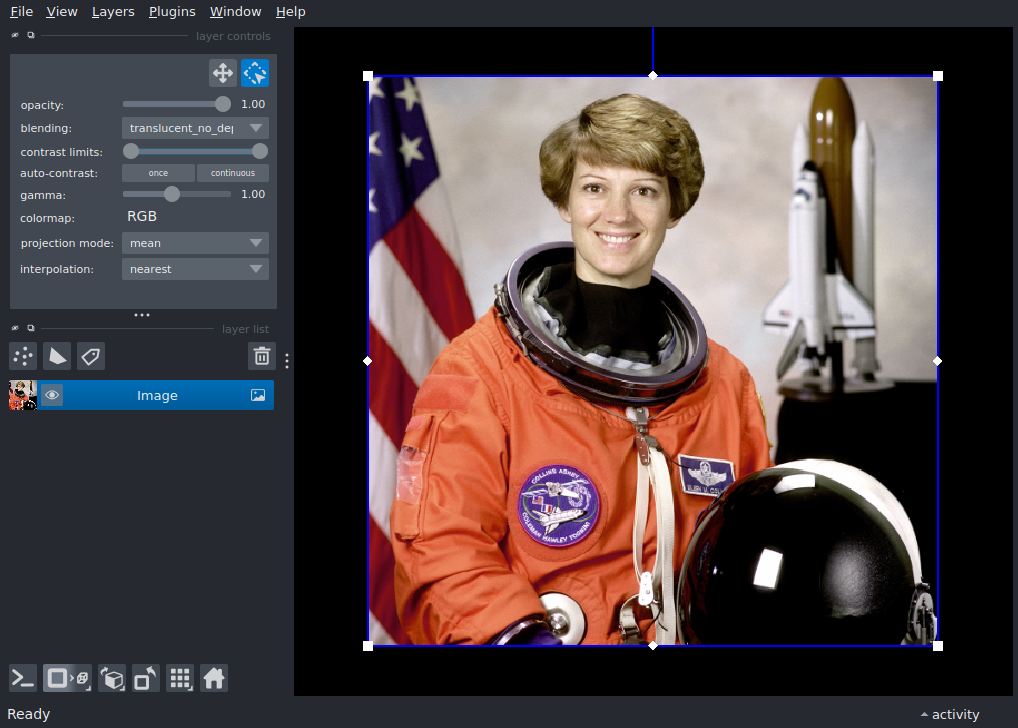Viewport: 1018px width, 728px height.
Task: Activate the pan/zoom mode
Action: tap(223, 73)
